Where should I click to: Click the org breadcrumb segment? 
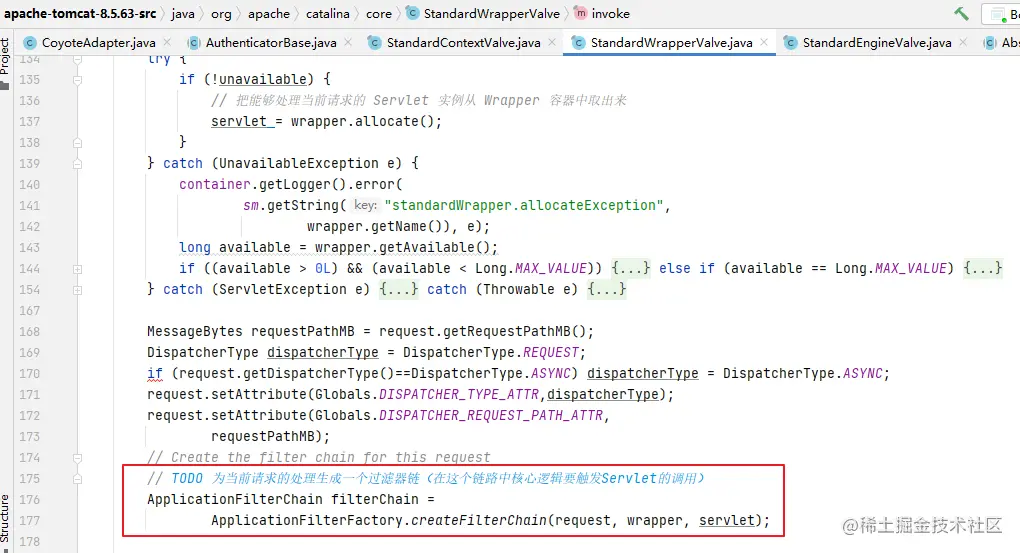click(221, 14)
